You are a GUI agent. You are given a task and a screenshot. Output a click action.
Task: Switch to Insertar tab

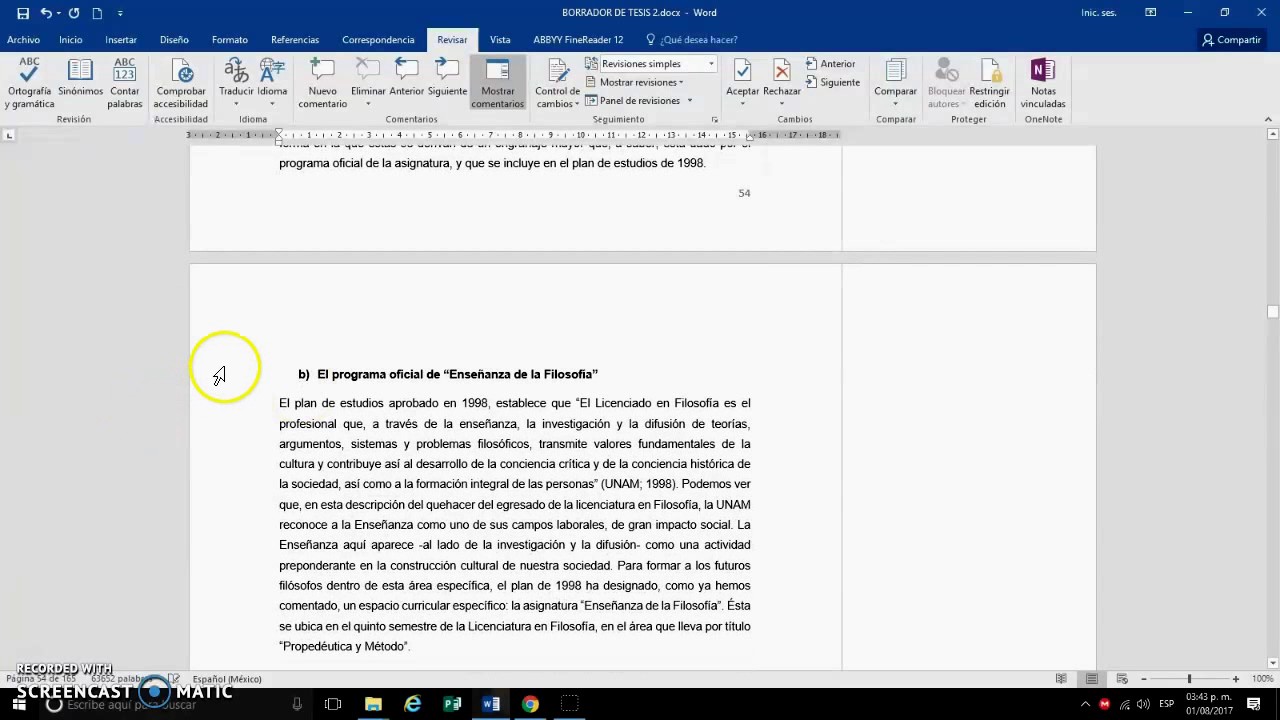121,40
